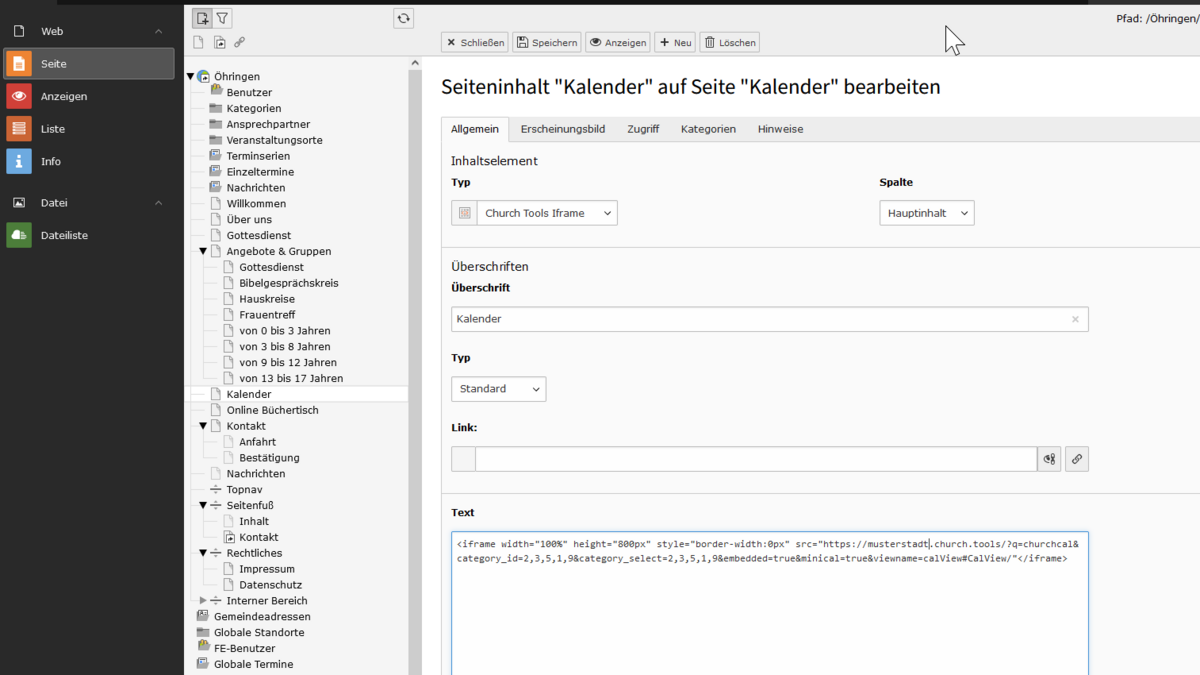Collapse the Web module group
This screenshot has width=1200, height=675.
[158, 32]
